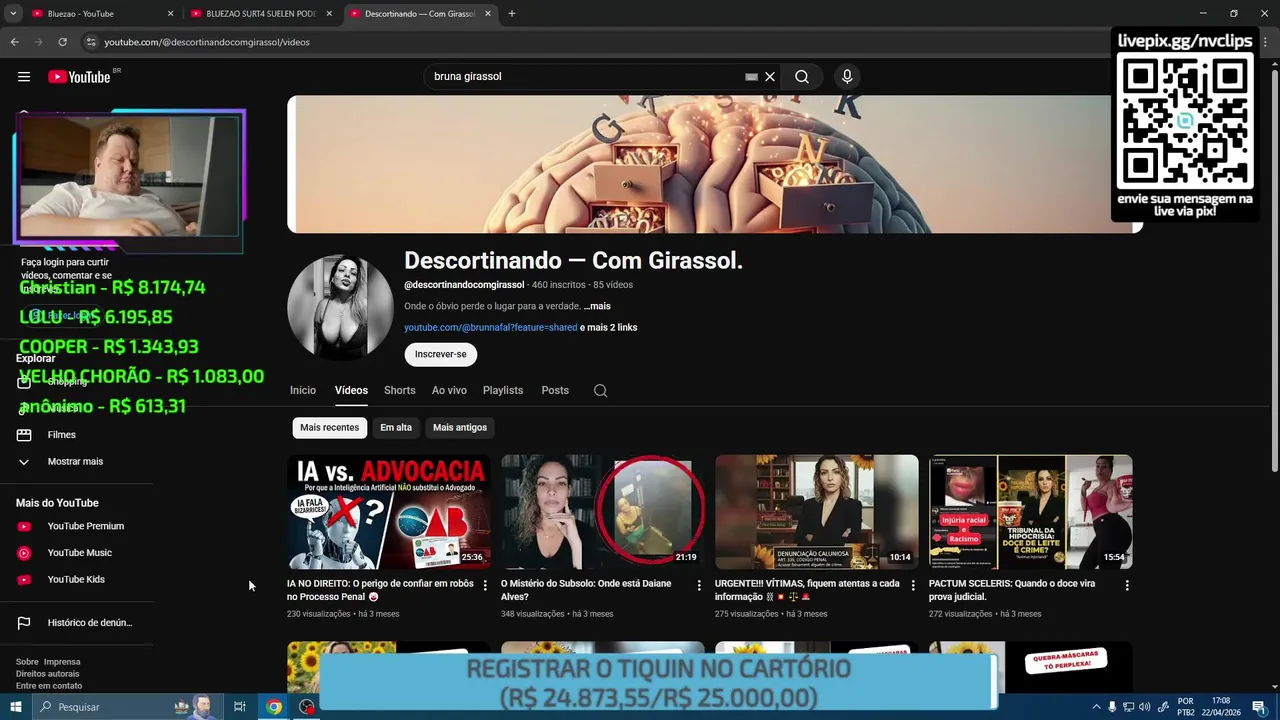Open options menu for PACTUM SCELERIS video
Image resolution: width=1280 pixels, height=720 pixels.
(x=1127, y=585)
